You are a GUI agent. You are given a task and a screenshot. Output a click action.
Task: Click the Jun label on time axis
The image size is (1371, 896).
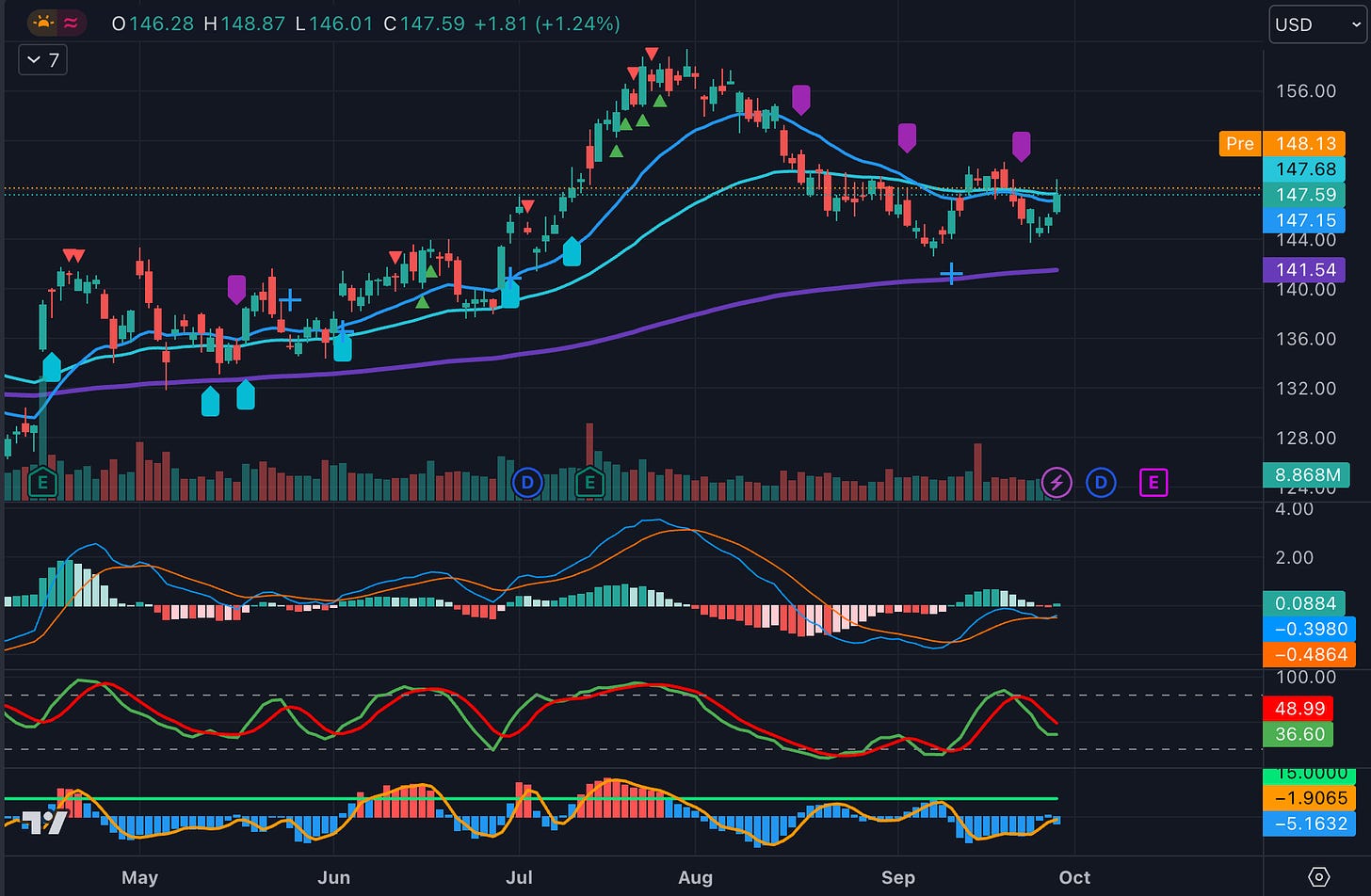pos(333,877)
